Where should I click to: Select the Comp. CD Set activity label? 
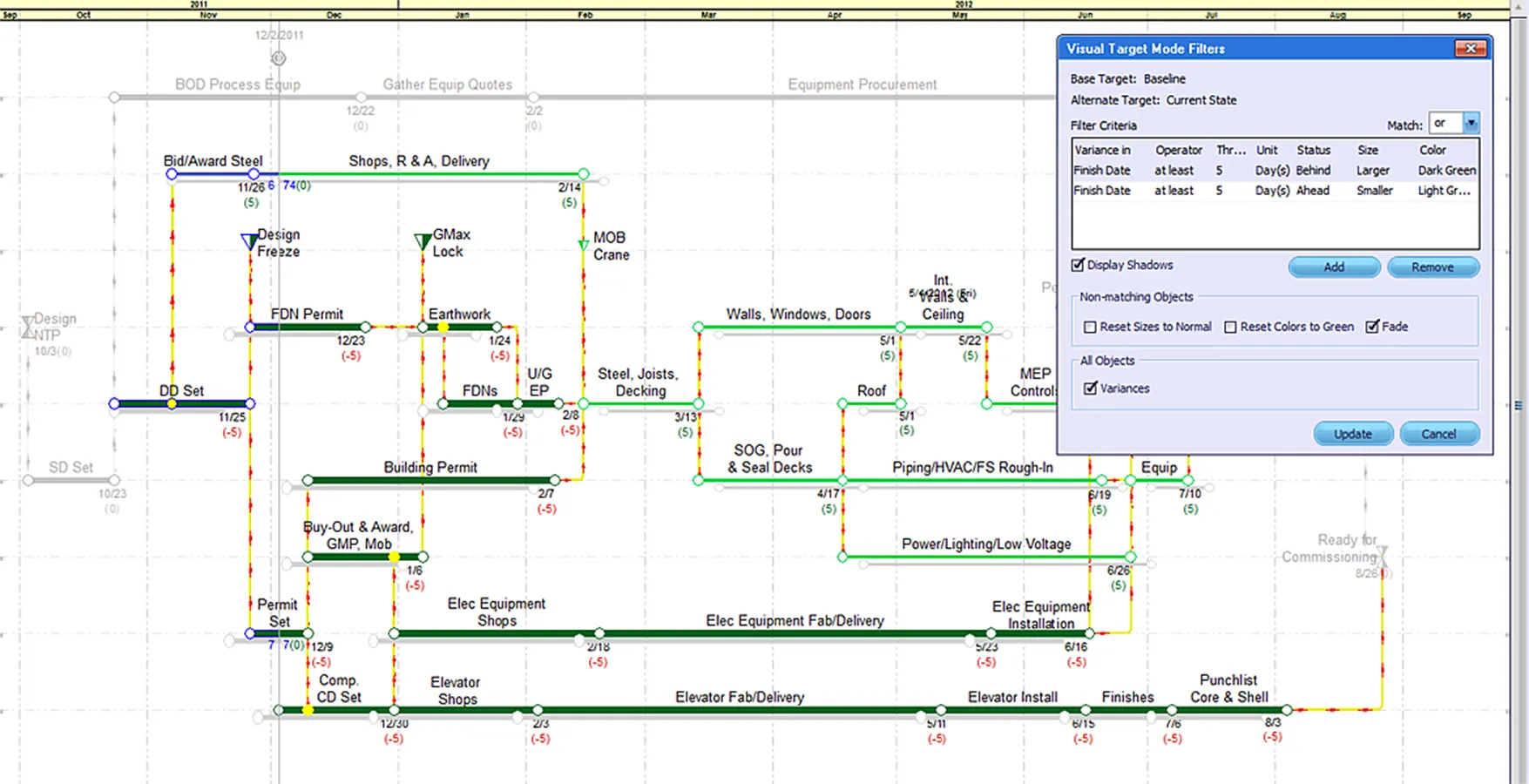[x=339, y=688]
